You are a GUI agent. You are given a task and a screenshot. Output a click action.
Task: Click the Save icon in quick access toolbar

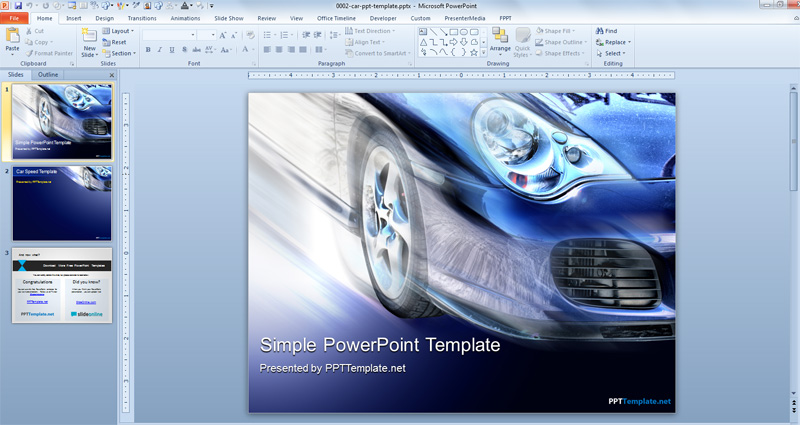click(18, 6)
